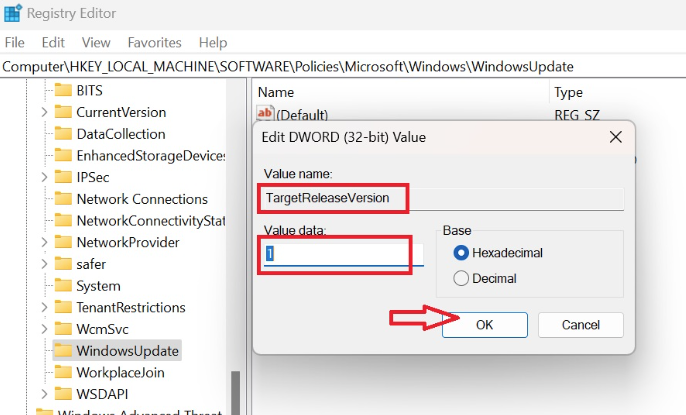
Task: Expand the IPSec key
Action: tap(44, 177)
